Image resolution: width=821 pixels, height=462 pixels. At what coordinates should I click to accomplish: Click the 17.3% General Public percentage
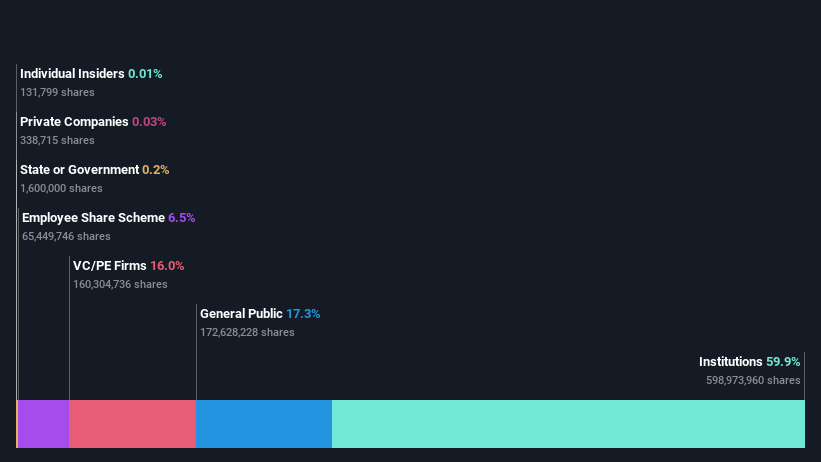pos(303,314)
